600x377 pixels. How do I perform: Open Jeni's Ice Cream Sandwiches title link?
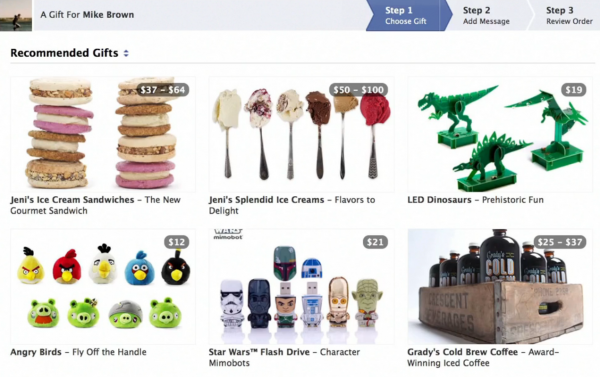click(72, 200)
